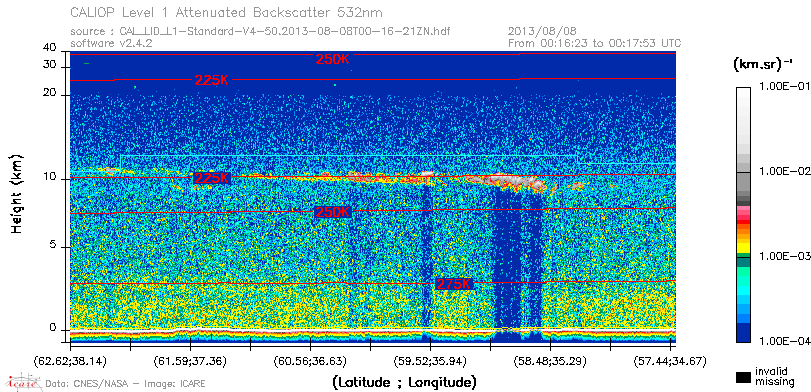Click the backscatter color scale bar
The width and height of the screenshot is (811, 392).
(x=743, y=215)
